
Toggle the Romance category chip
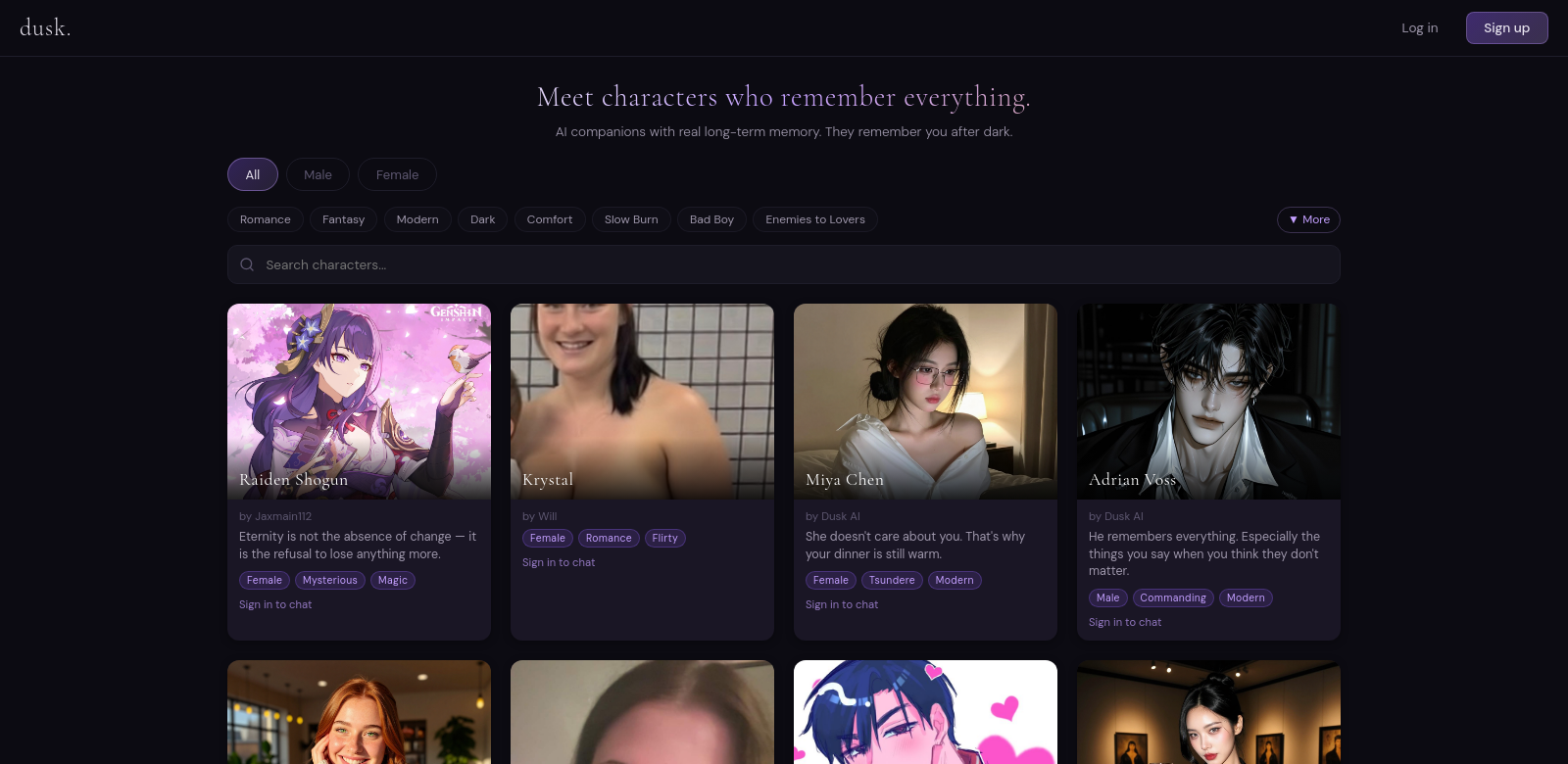[x=266, y=219]
